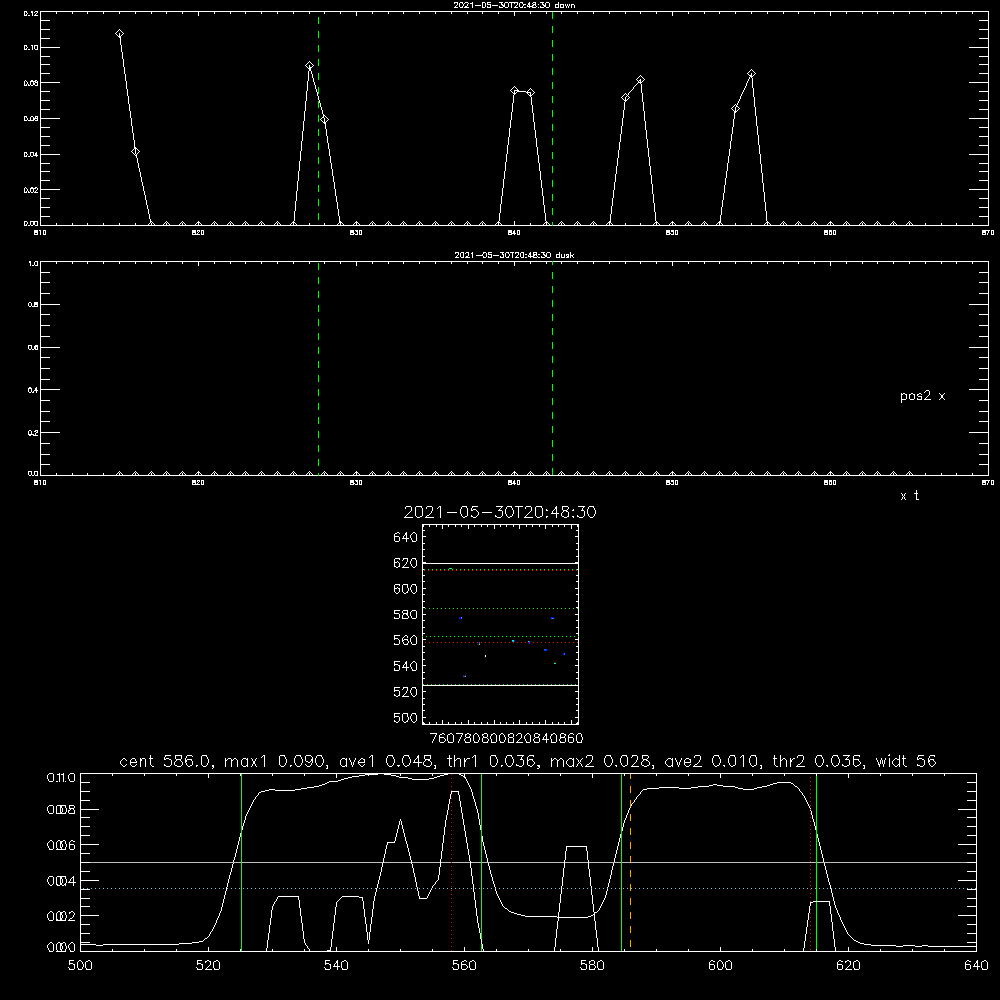Click the "580" y-axis label of middle plot
This screenshot has height=1000, width=1000.
[406, 615]
